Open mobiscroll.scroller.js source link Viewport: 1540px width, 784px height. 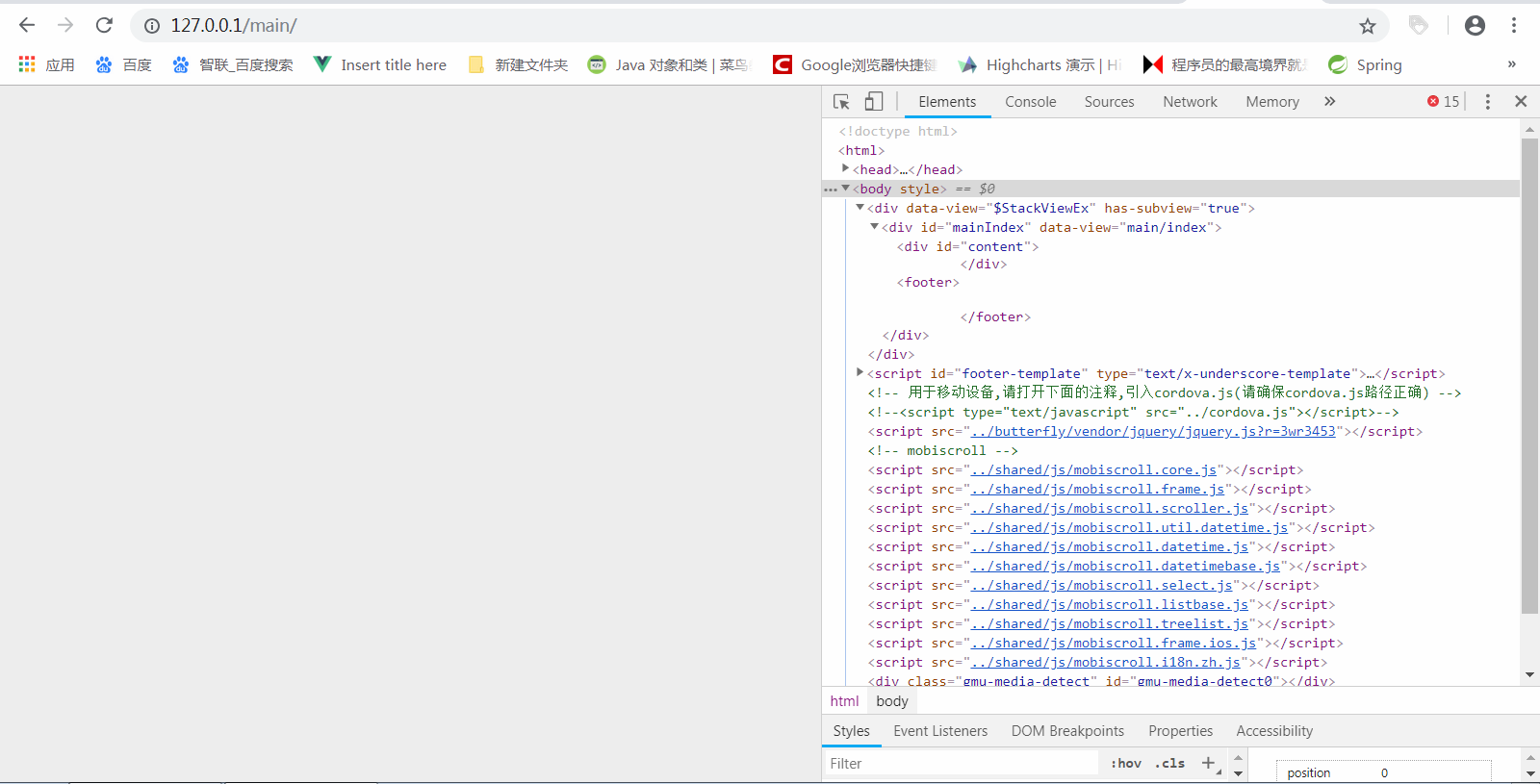[1110, 509]
